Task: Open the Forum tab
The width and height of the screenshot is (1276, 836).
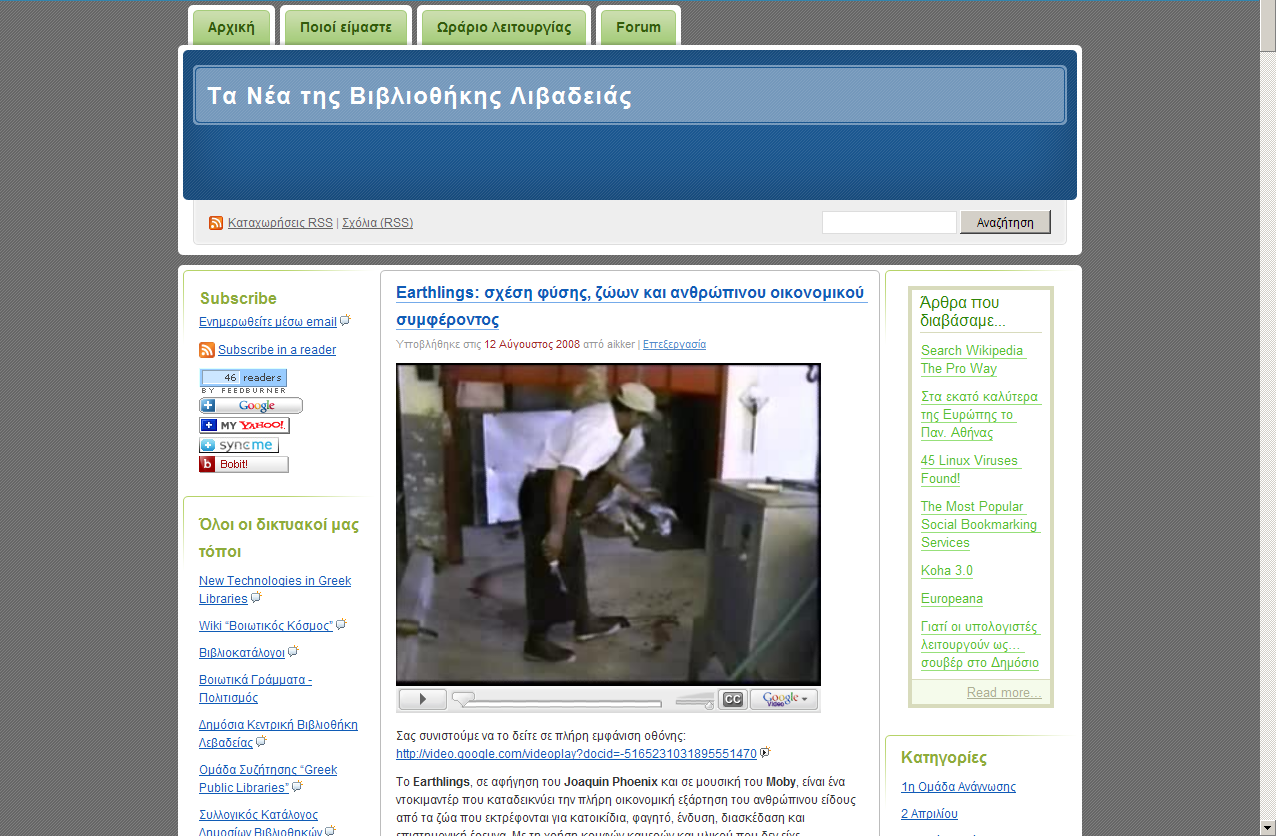Action: click(x=638, y=27)
